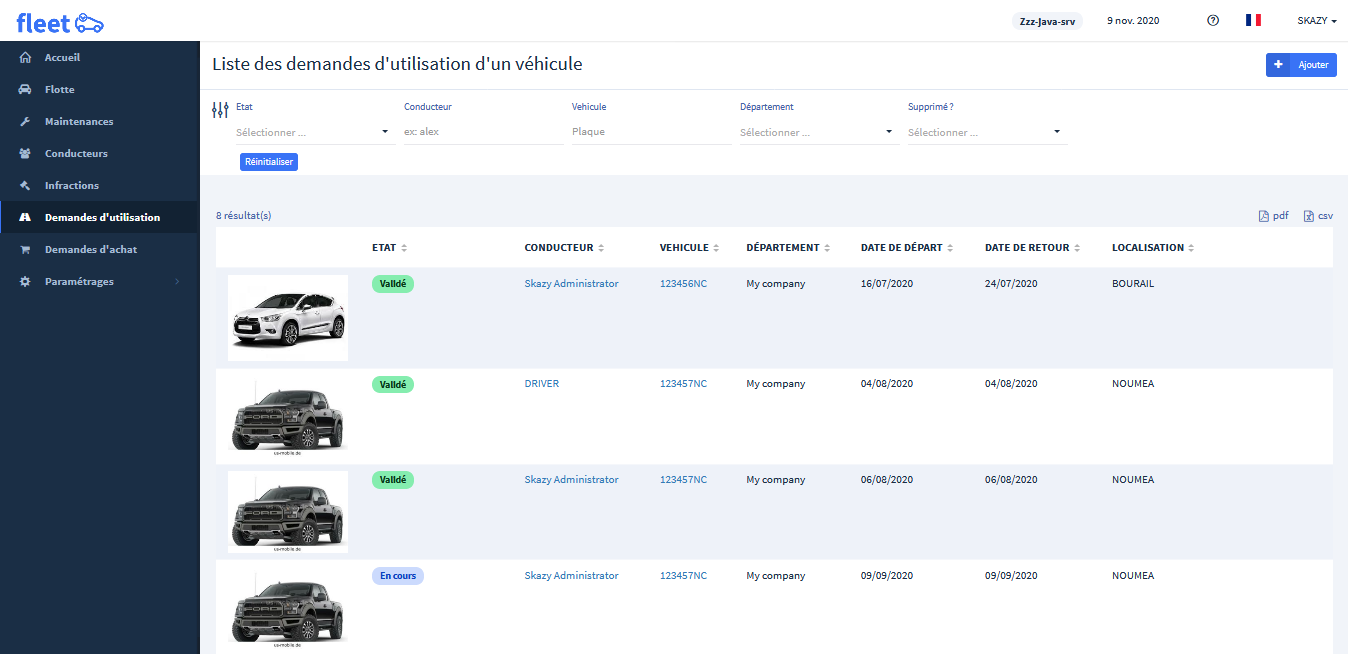Select the Maintenances wrench icon

24,121
